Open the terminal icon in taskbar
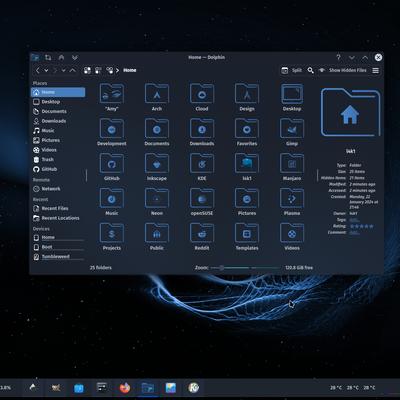400x400 pixels. [102, 387]
